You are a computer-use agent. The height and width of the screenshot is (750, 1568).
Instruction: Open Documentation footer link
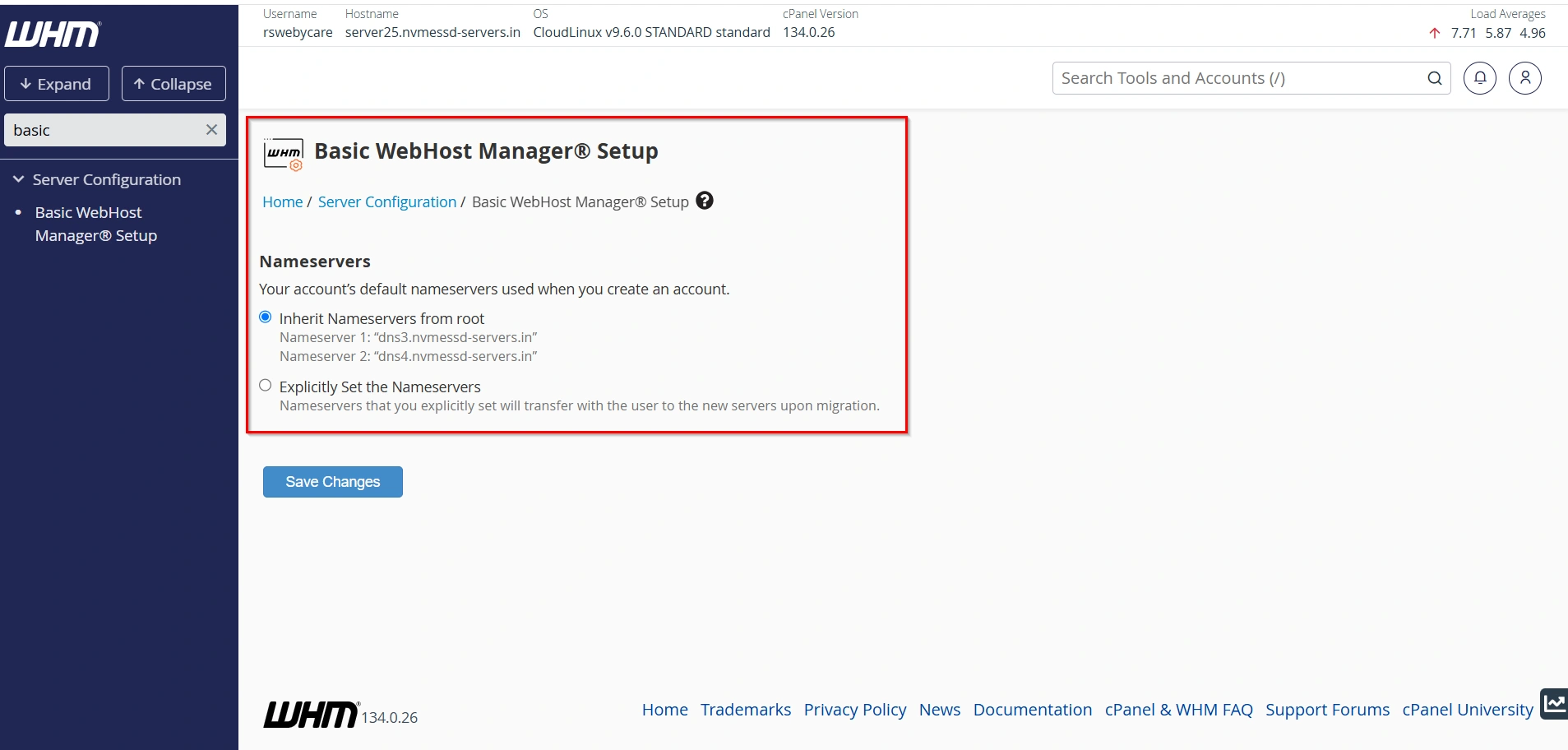(x=1033, y=710)
